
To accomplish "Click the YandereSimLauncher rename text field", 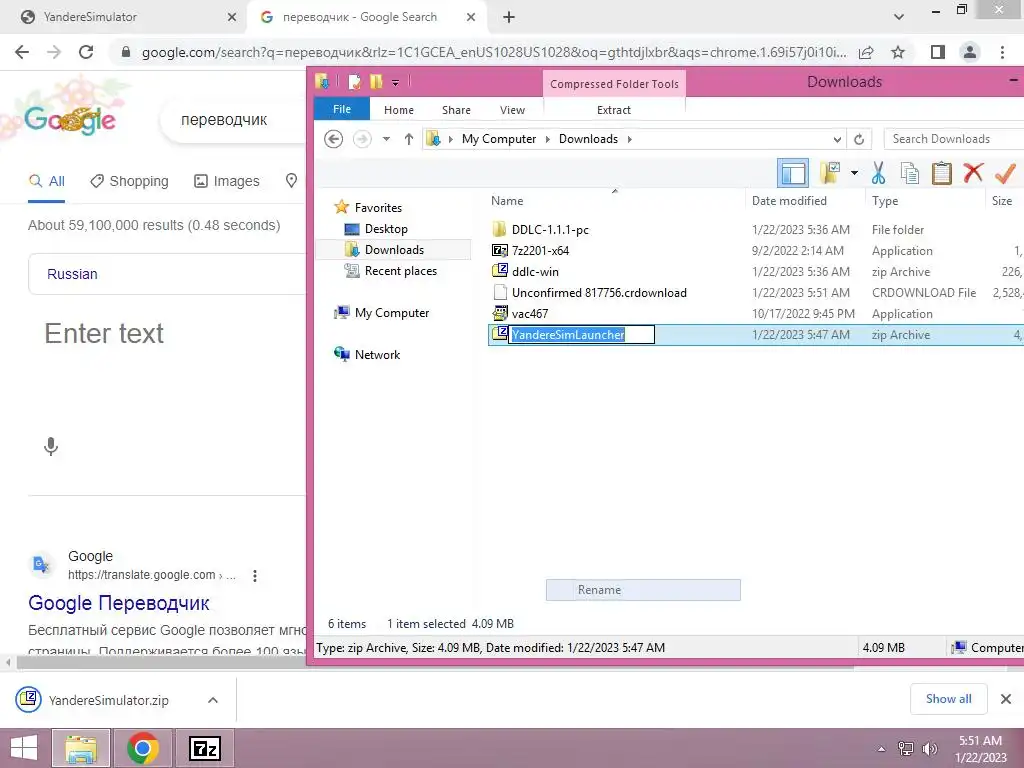I will coord(582,334).
